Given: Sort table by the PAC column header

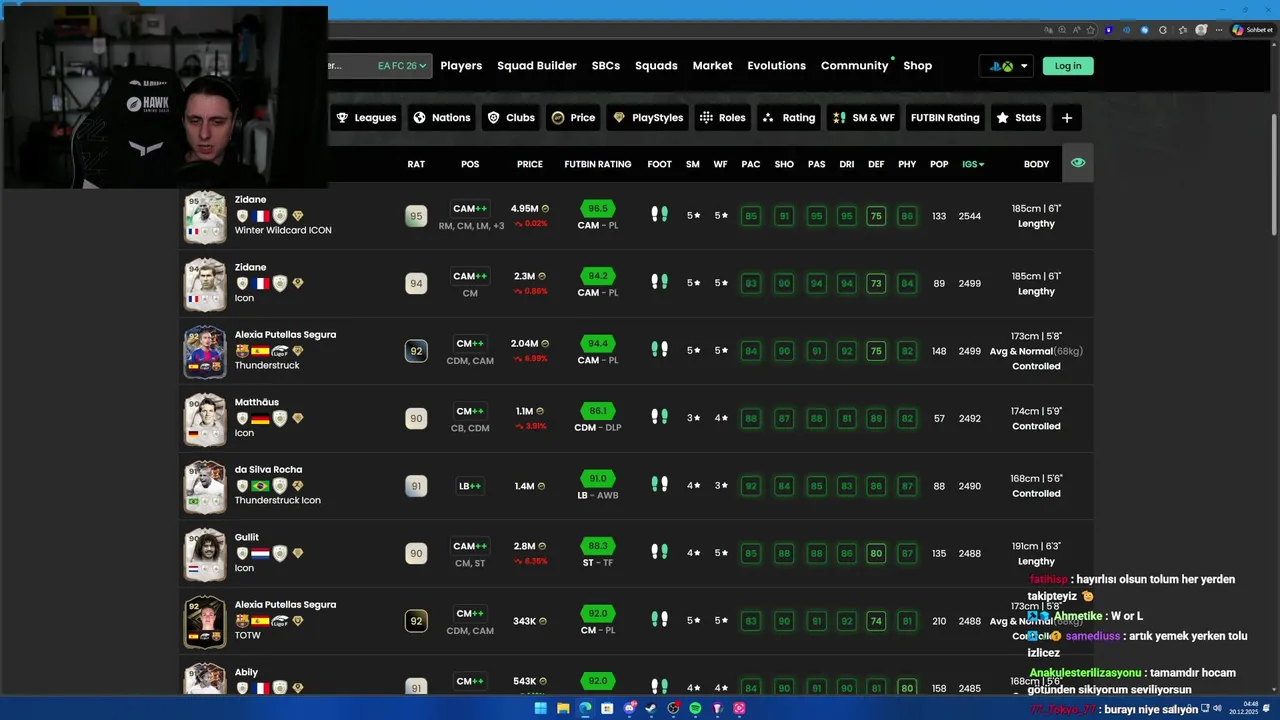Looking at the screenshot, I should [x=751, y=164].
